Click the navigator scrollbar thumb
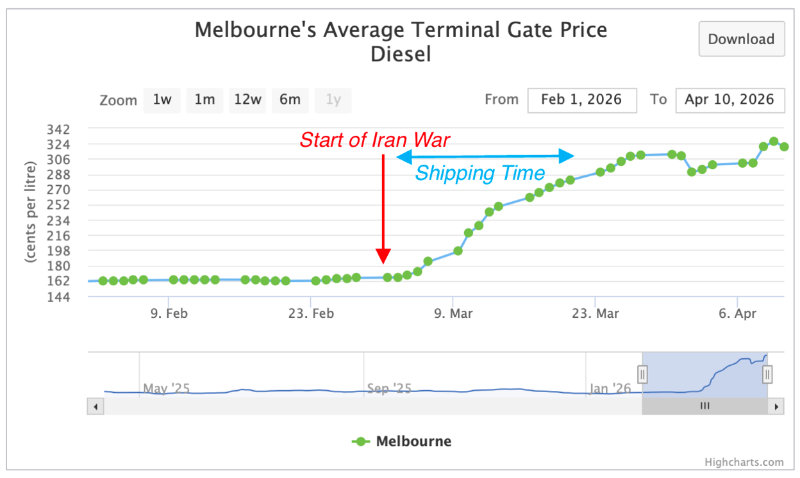 [x=704, y=406]
